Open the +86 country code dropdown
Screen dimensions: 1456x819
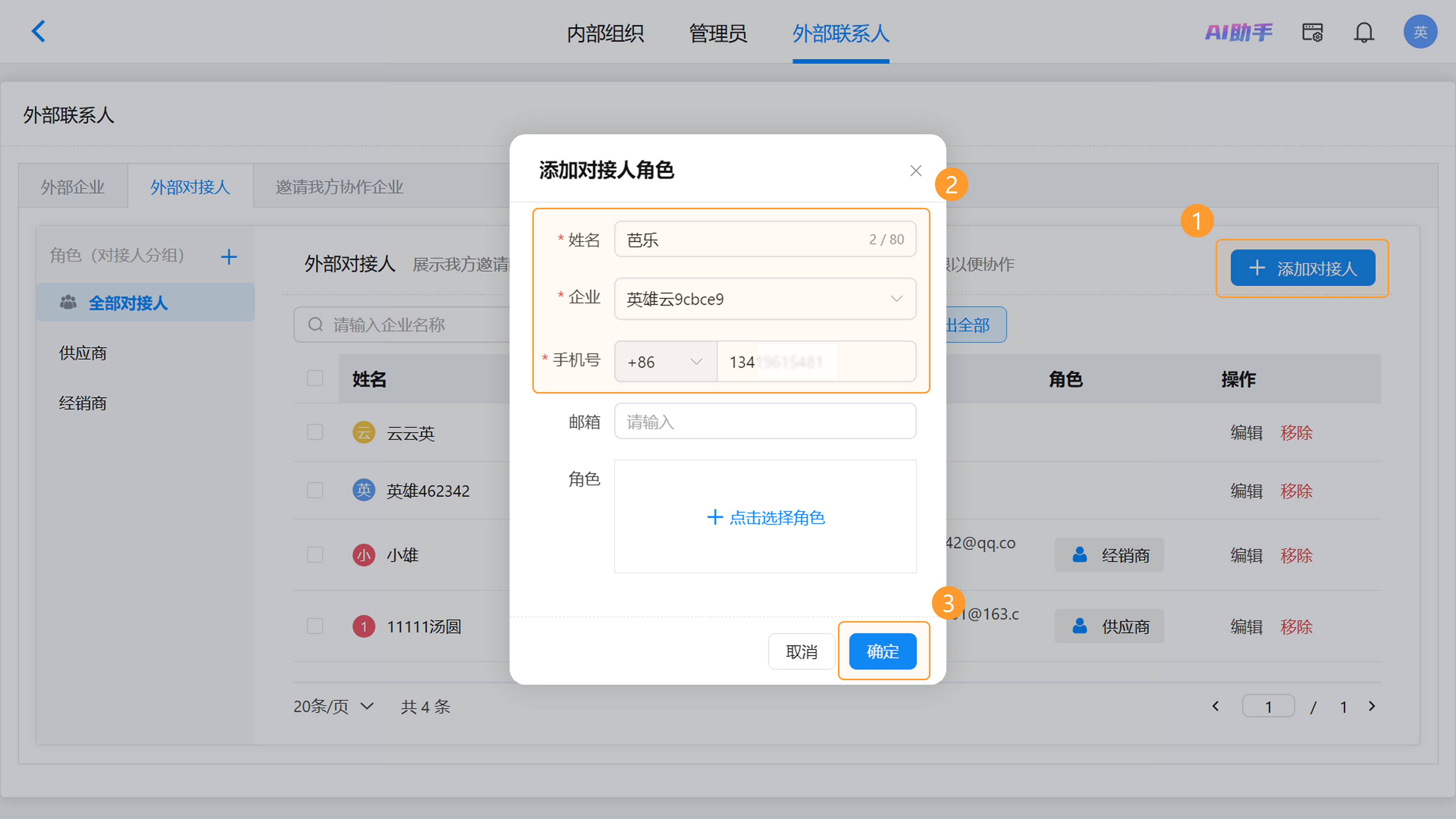click(665, 362)
